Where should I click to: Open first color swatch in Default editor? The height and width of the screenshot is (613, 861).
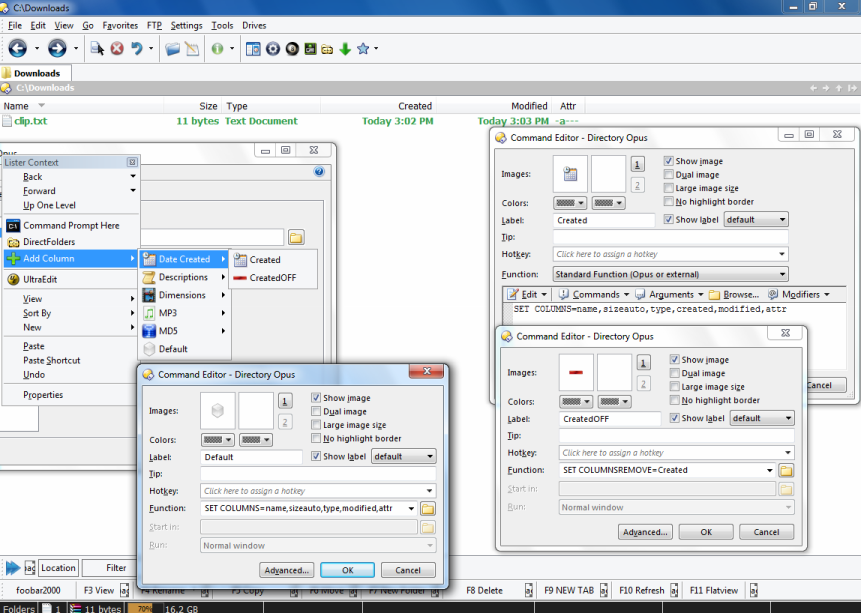pos(217,439)
